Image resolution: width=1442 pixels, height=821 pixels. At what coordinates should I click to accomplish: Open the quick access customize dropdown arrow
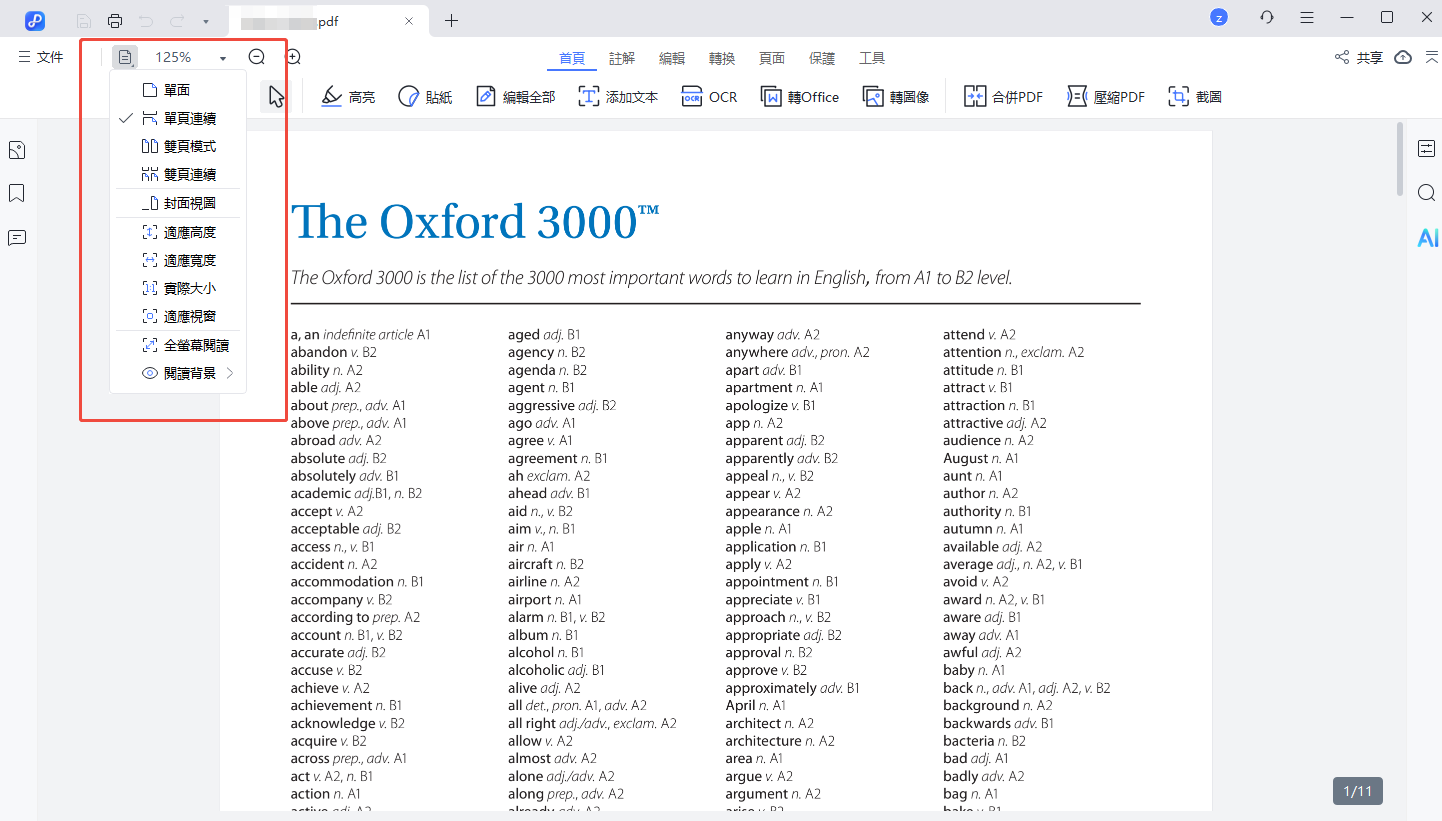[205, 21]
